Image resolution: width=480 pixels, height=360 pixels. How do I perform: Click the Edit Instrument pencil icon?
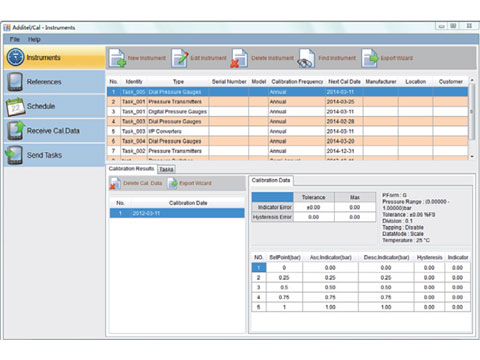tap(180, 58)
